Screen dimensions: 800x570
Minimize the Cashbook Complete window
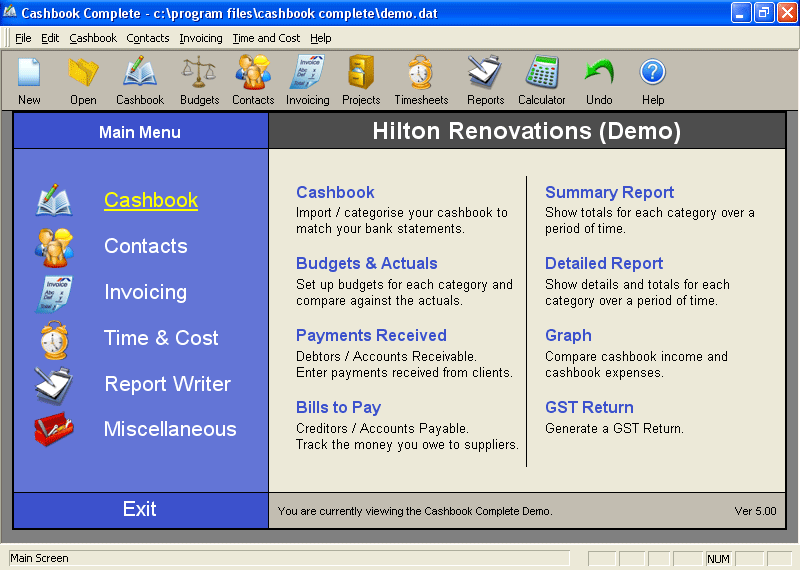(x=740, y=13)
